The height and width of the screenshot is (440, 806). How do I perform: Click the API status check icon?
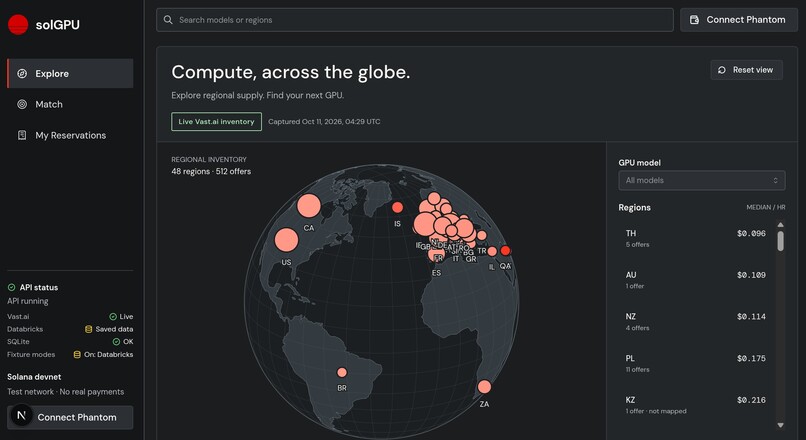tap(11, 287)
